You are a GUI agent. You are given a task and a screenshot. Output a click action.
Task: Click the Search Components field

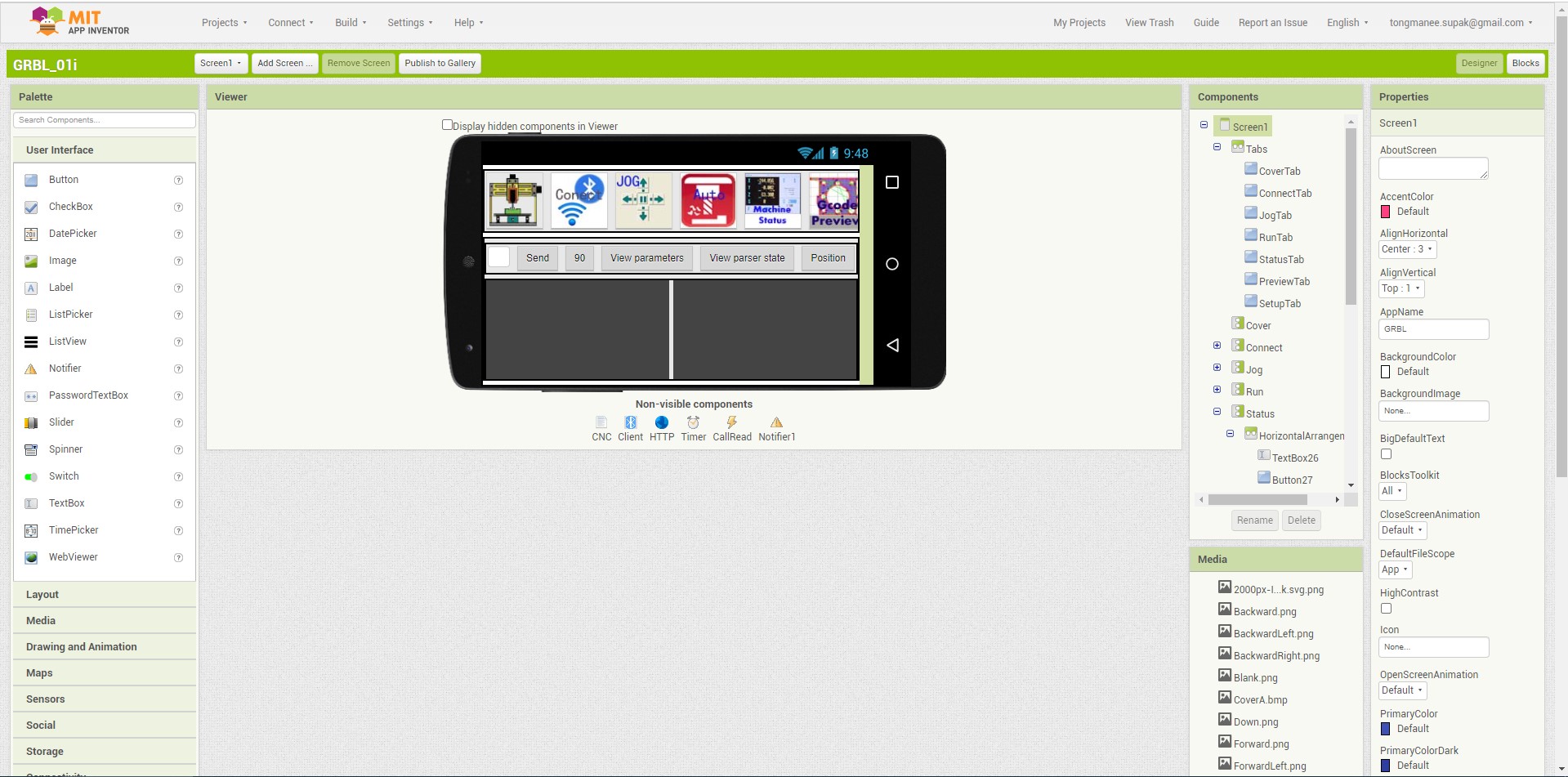(x=105, y=120)
